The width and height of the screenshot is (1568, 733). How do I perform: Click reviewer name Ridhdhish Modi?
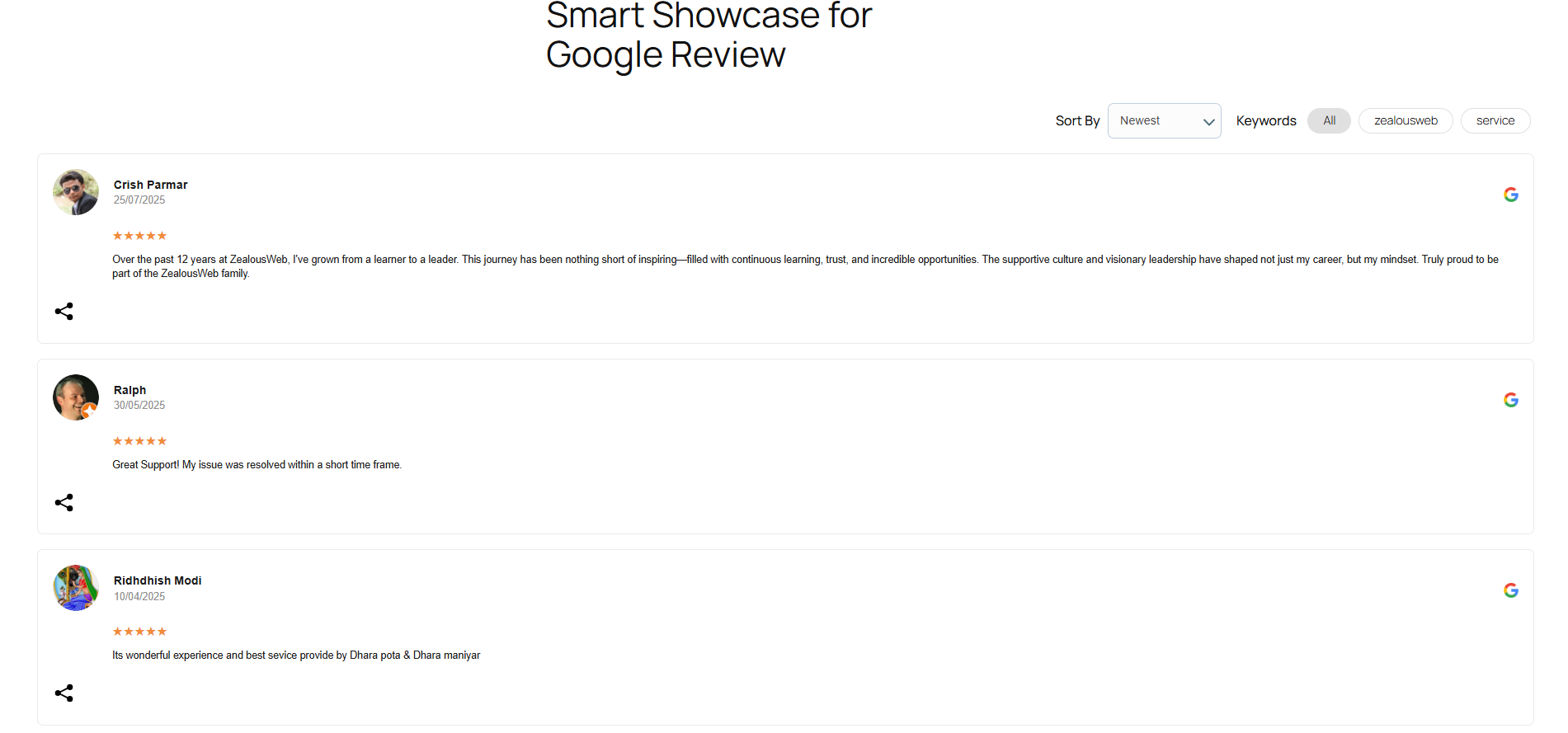(158, 580)
